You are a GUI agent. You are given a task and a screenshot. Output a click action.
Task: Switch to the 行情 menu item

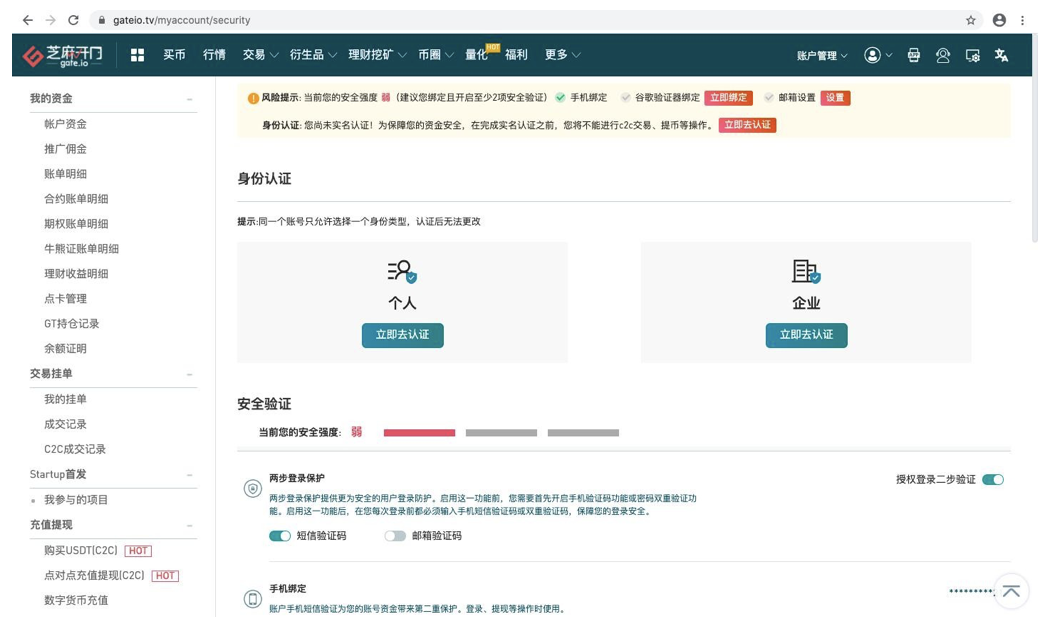214,56
